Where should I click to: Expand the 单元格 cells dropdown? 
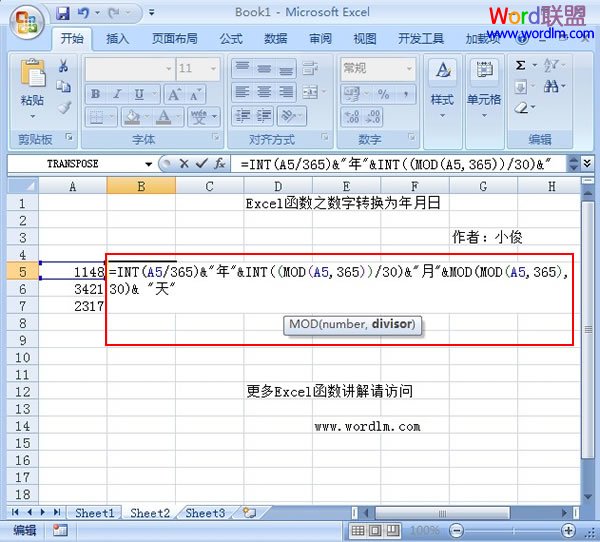(x=484, y=115)
